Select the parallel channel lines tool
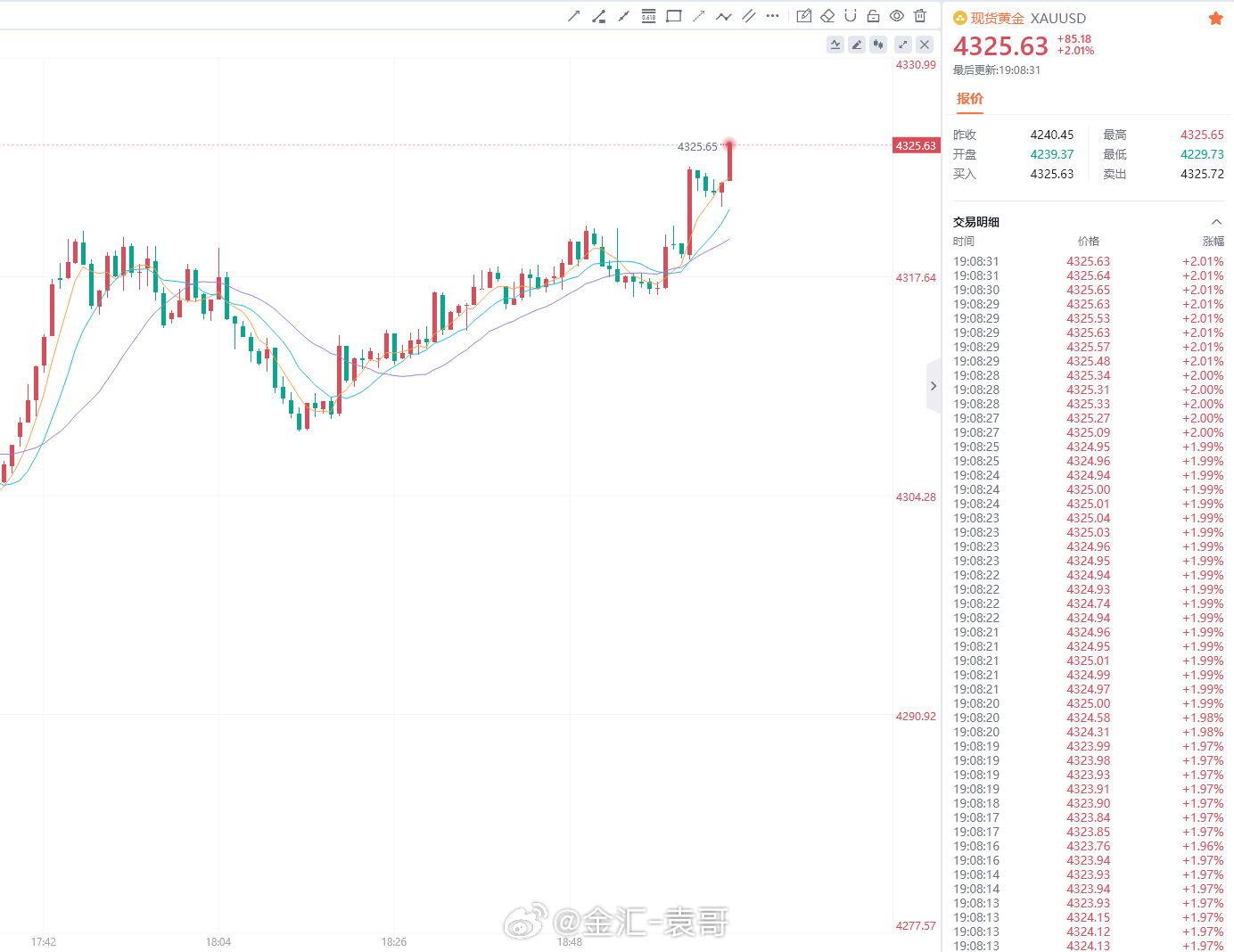This screenshot has width=1234, height=952. tap(748, 16)
